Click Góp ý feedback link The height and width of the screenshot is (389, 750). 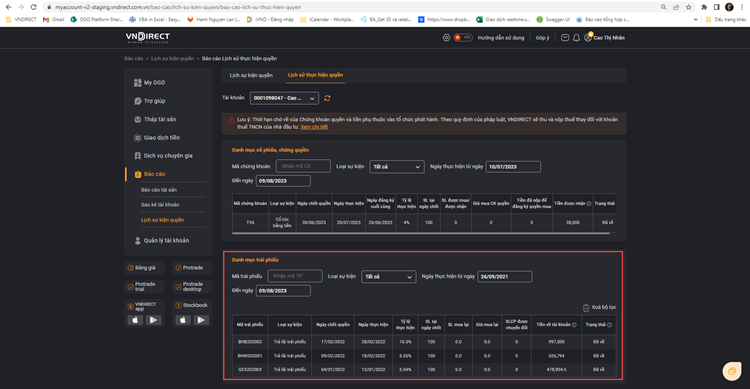(542, 38)
